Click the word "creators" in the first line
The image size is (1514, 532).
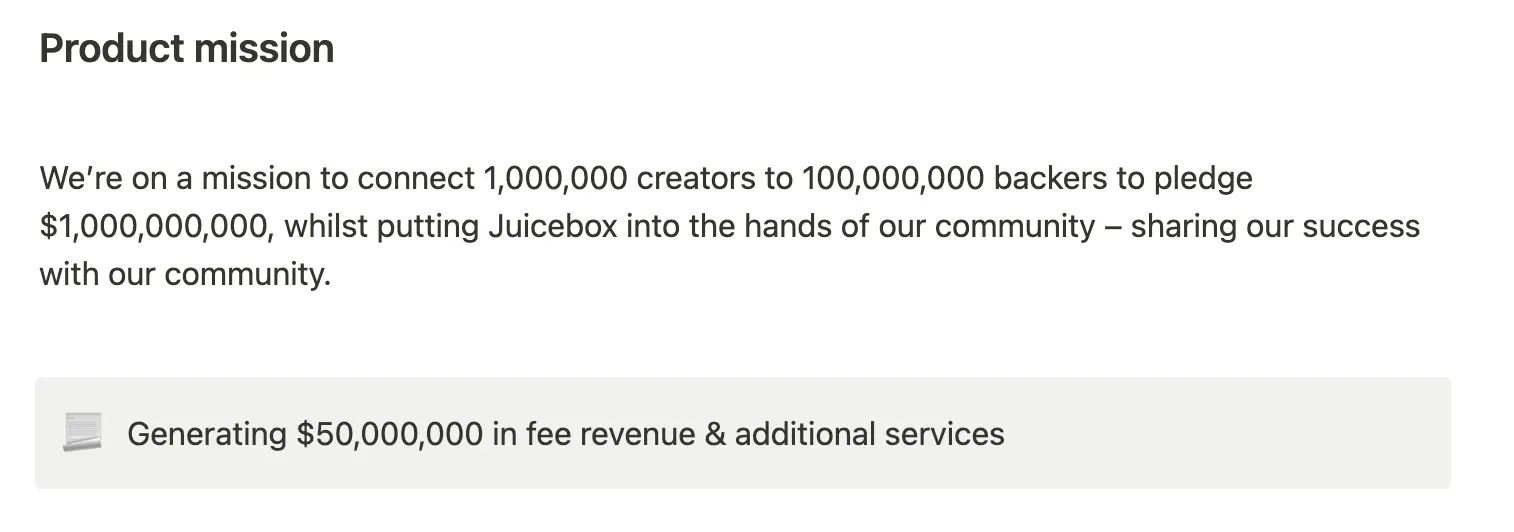(699, 179)
